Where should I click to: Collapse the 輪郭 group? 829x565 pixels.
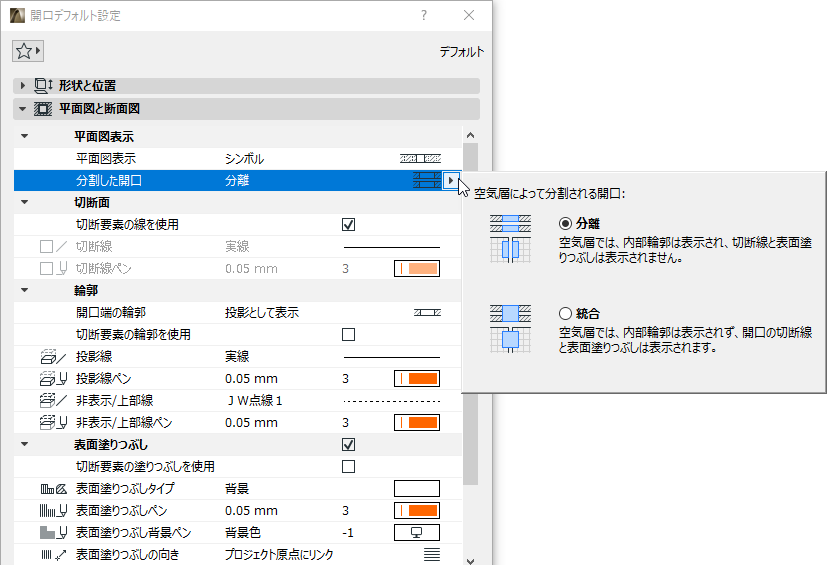[24, 290]
